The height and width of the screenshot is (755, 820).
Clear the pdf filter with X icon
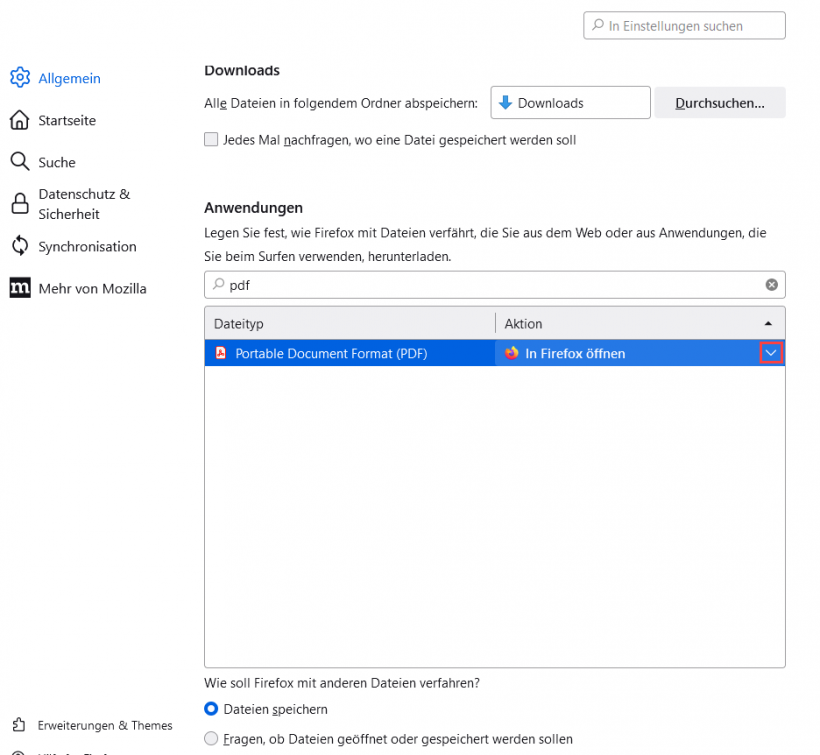point(771,285)
